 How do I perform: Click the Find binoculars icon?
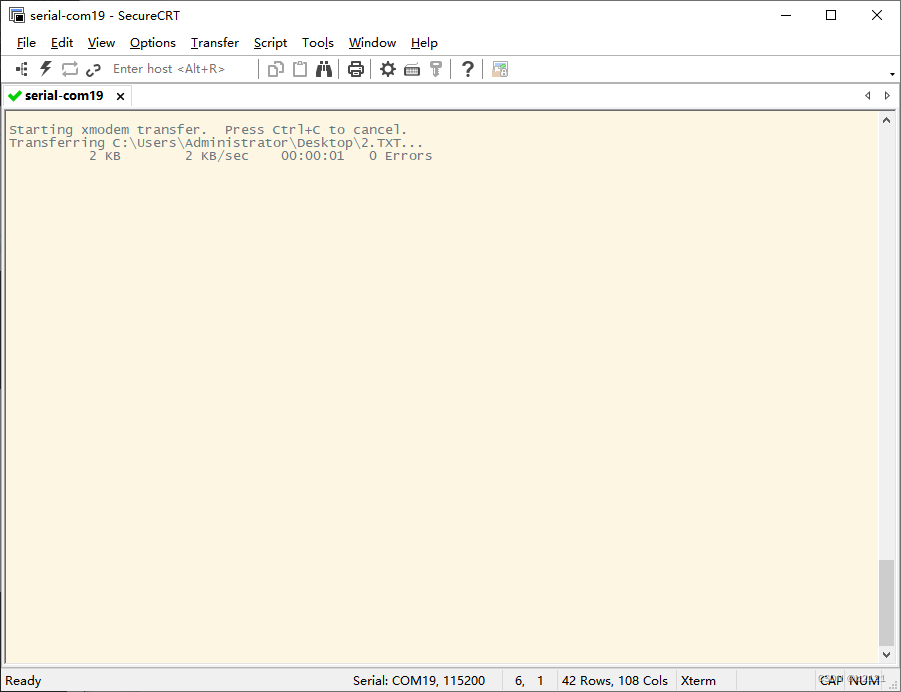(324, 69)
